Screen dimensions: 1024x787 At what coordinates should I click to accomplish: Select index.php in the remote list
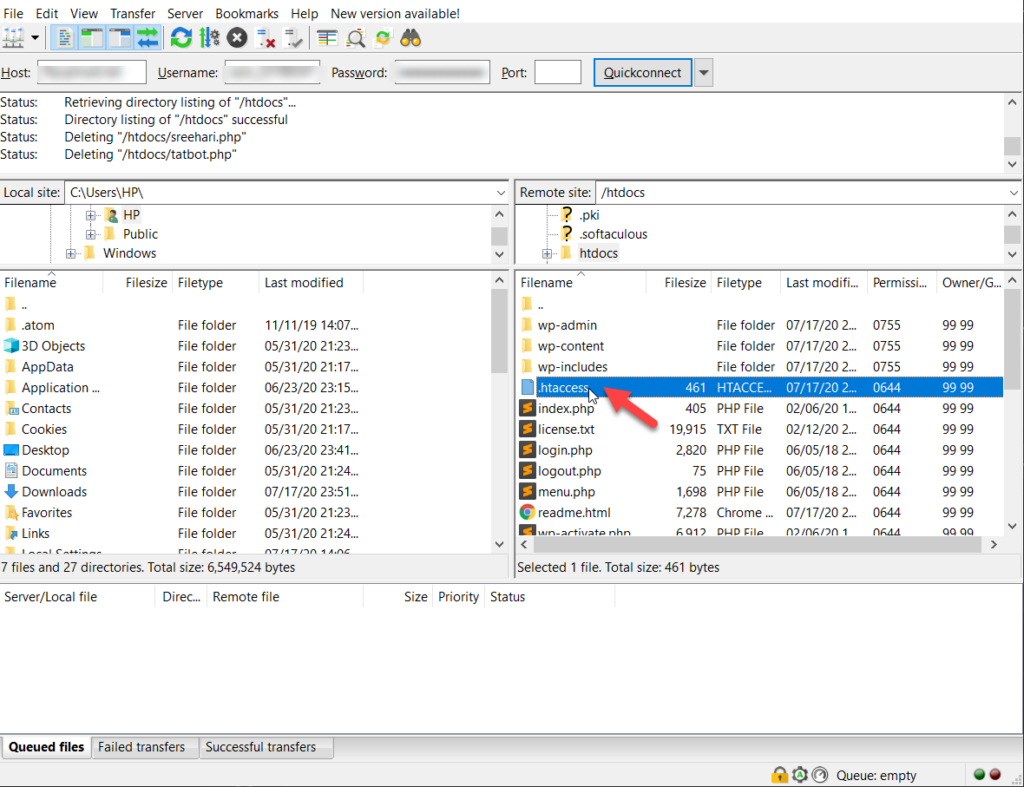(761, 408)
